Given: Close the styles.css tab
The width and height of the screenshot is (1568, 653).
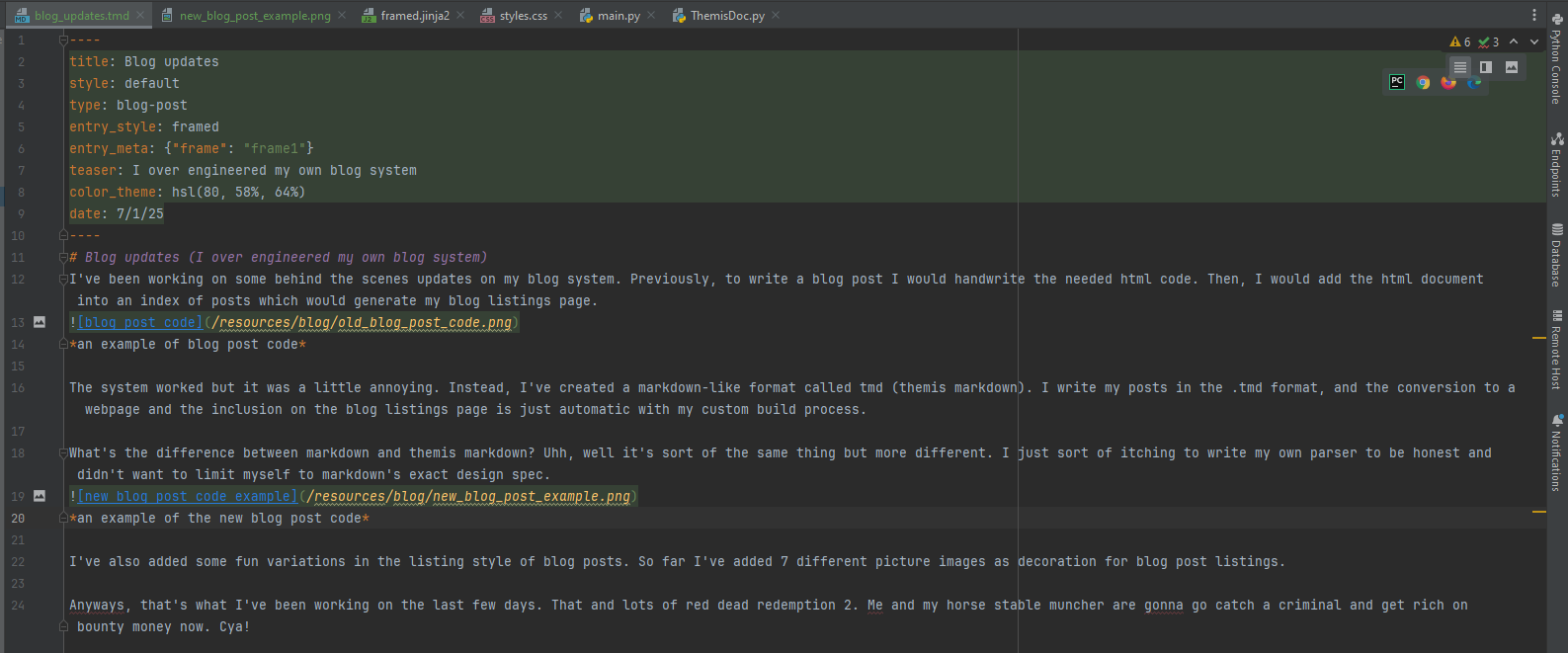Looking at the screenshot, I should point(559,15).
